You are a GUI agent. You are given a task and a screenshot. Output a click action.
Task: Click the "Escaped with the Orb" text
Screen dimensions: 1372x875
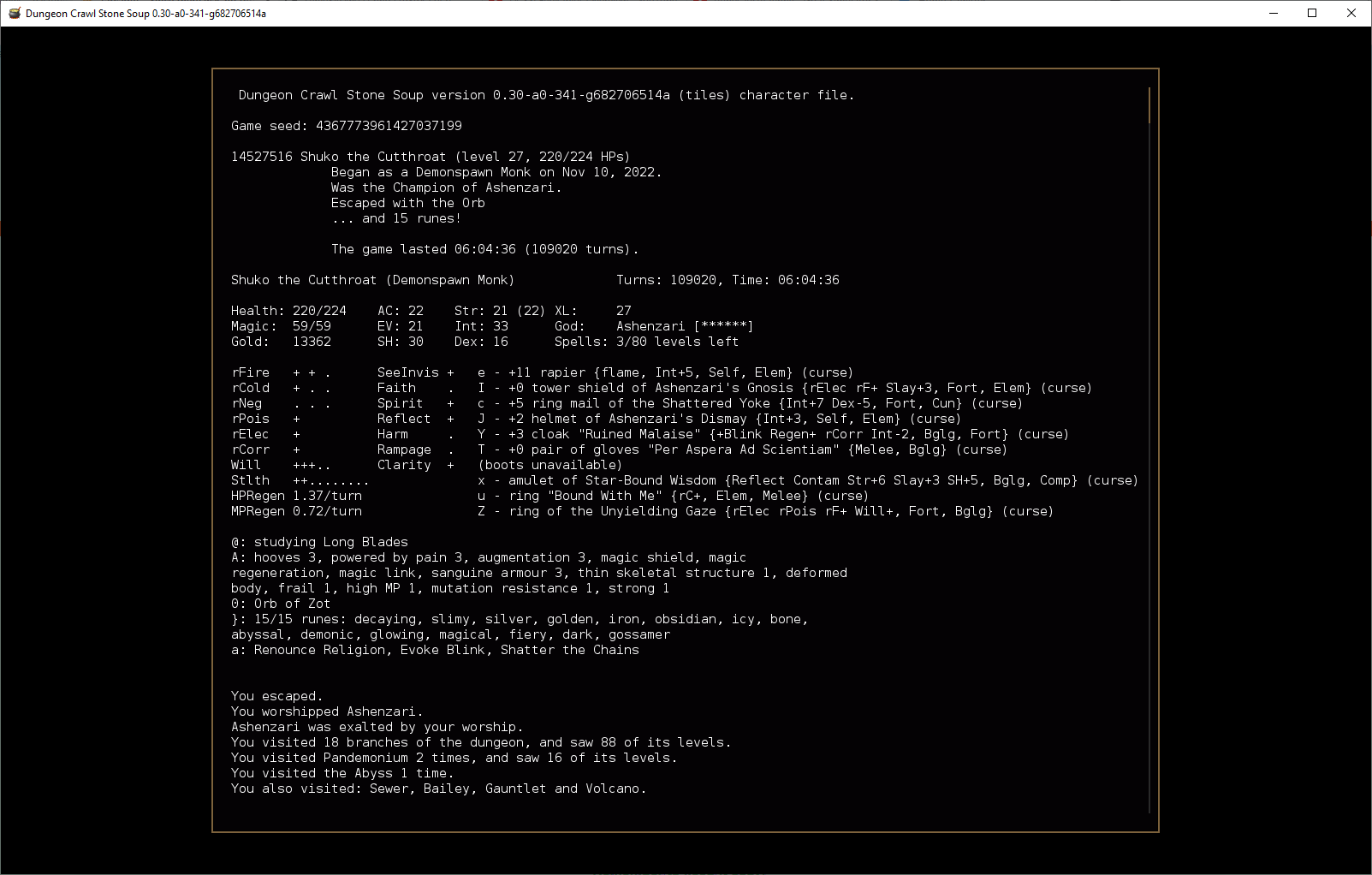tap(407, 203)
